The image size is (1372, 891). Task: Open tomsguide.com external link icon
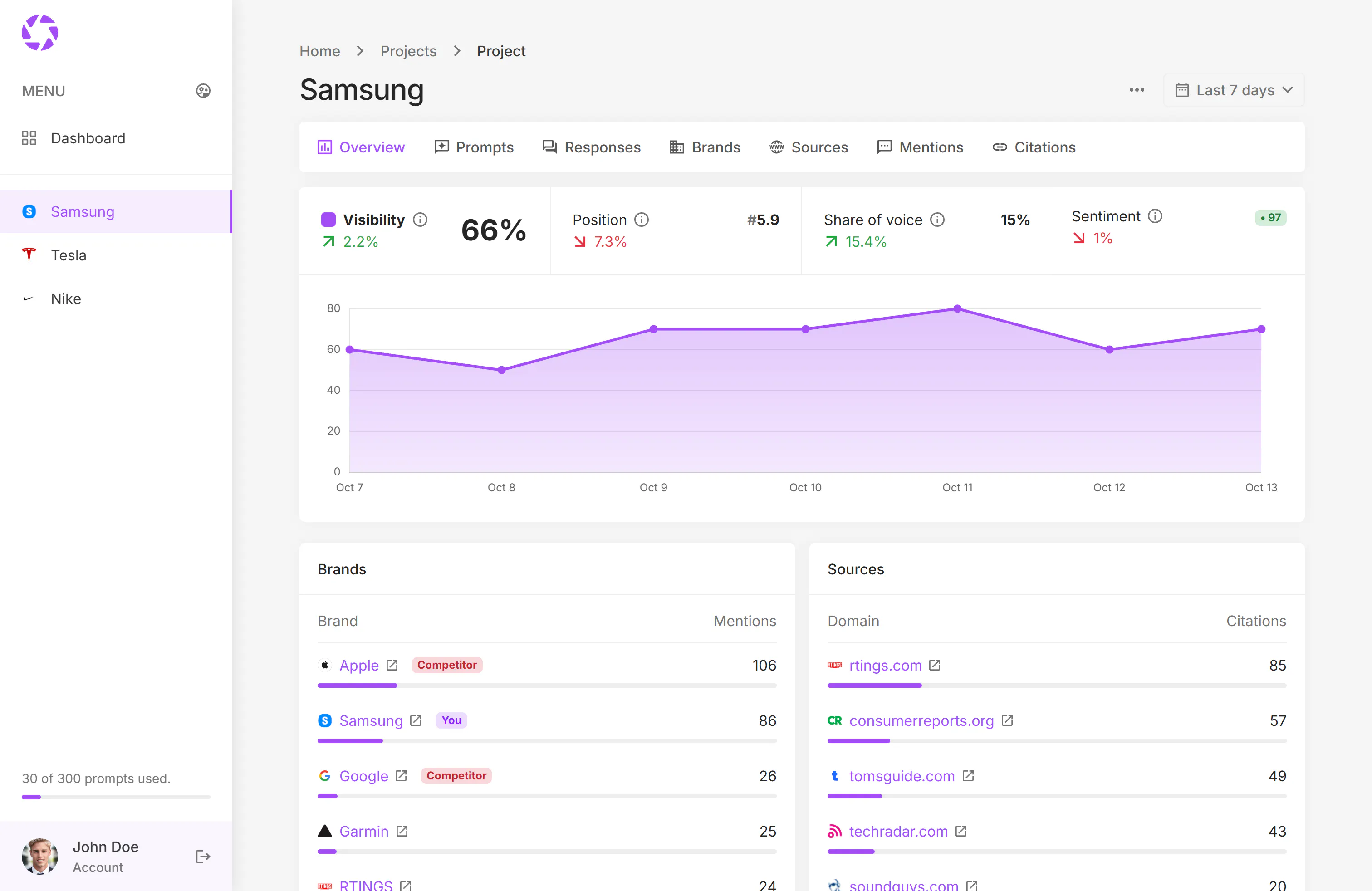[968, 776]
